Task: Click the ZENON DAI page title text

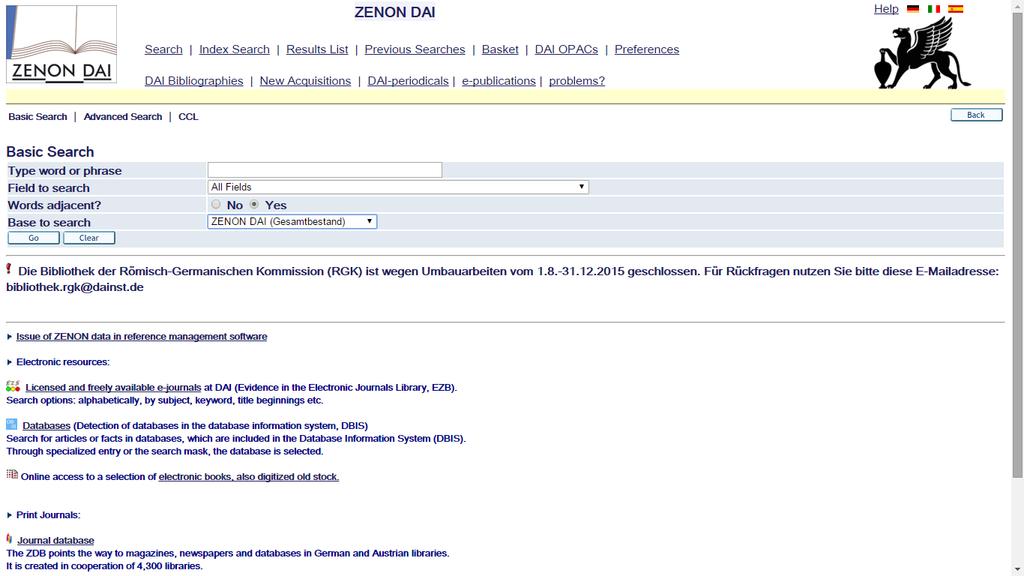Action: (394, 12)
